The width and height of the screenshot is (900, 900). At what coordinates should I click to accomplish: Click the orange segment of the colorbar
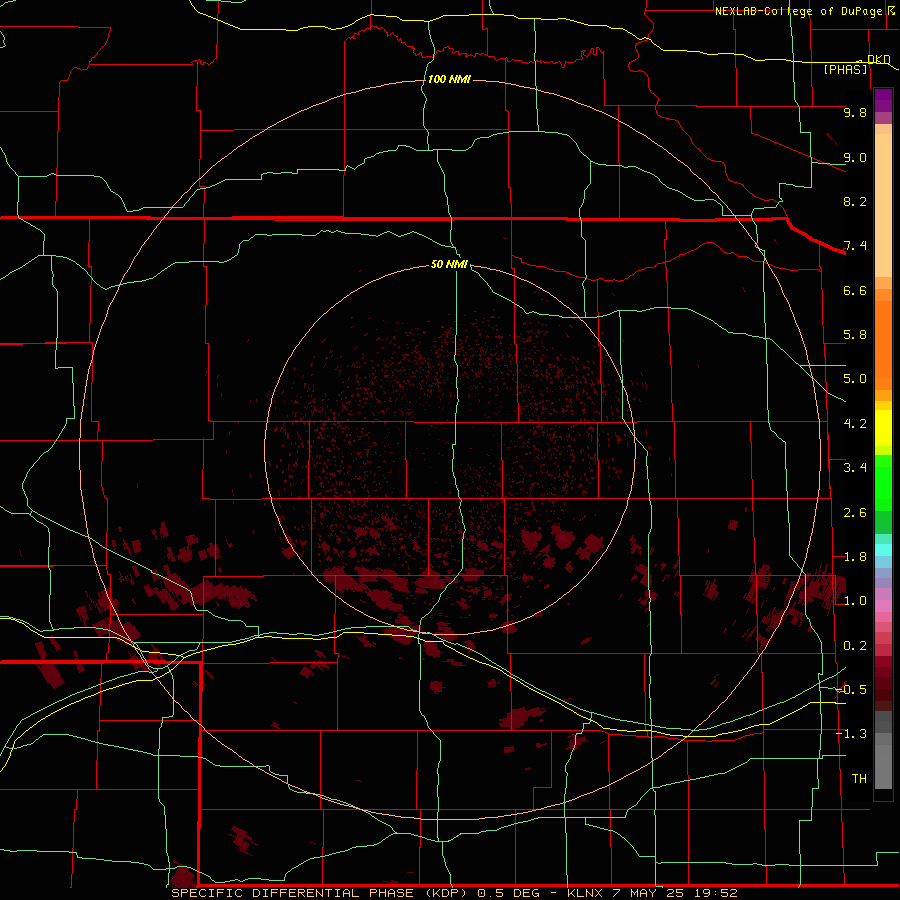(x=883, y=346)
